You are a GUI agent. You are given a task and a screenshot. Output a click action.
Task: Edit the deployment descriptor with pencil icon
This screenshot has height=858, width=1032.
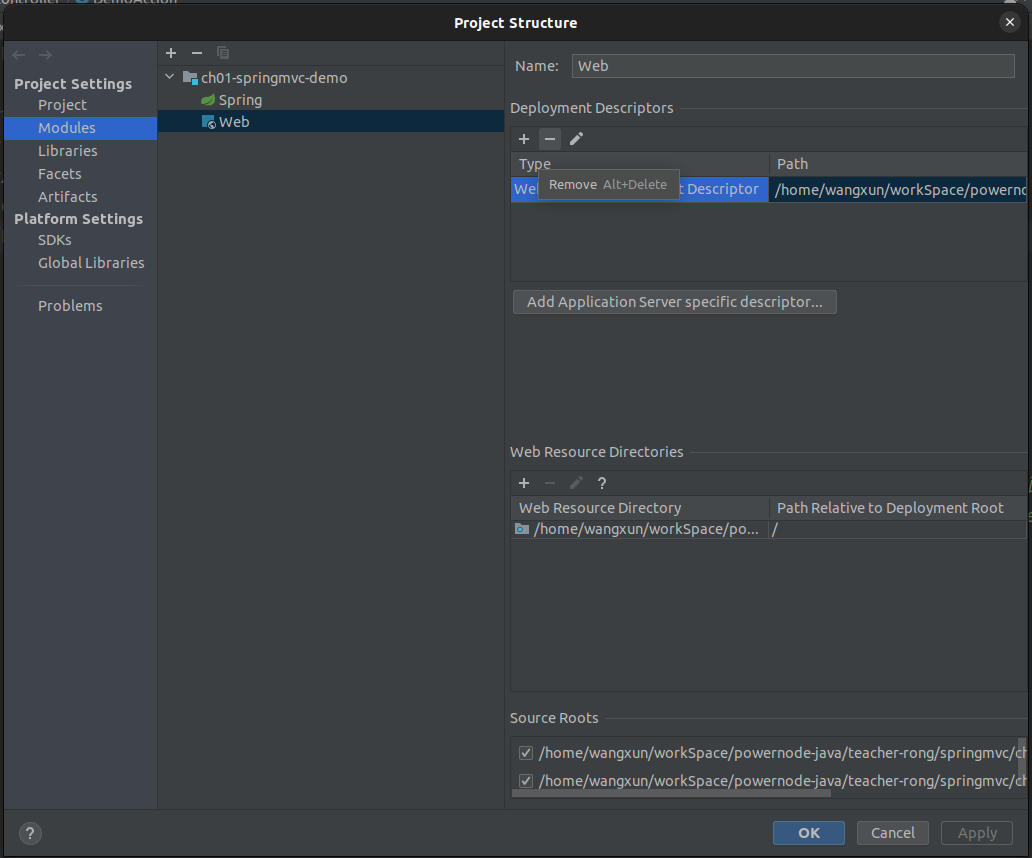tap(576, 139)
